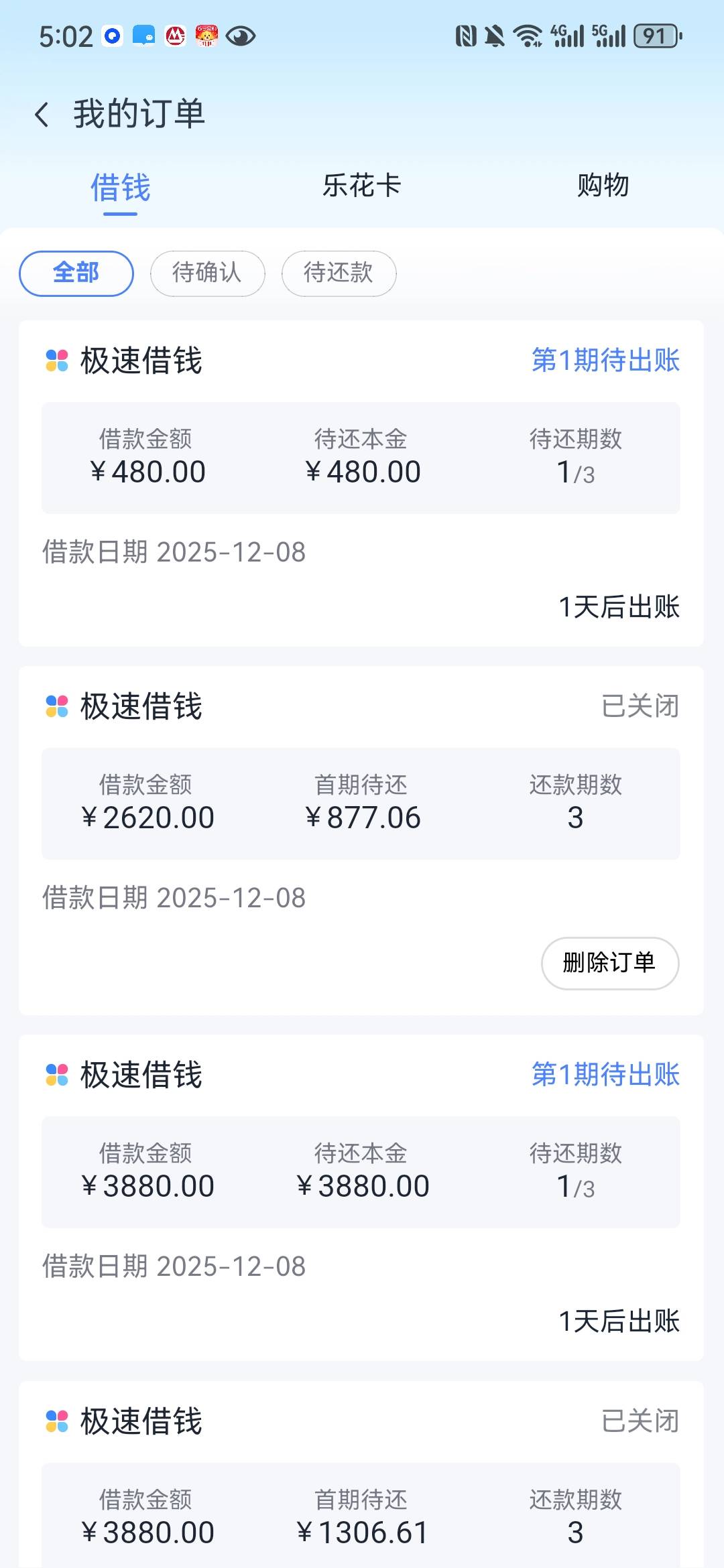Tap the Wi-Fi icon in status bar

[528, 36]
